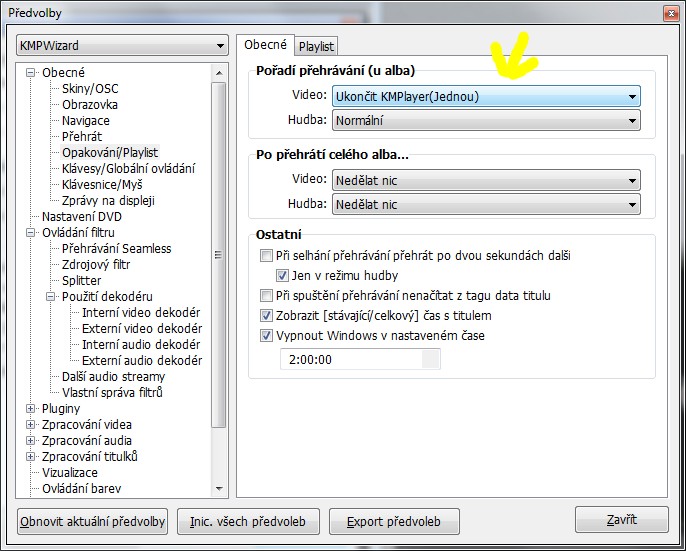
Task: Open Klávesnice/Myš settings
Action: tap(102, 184)
